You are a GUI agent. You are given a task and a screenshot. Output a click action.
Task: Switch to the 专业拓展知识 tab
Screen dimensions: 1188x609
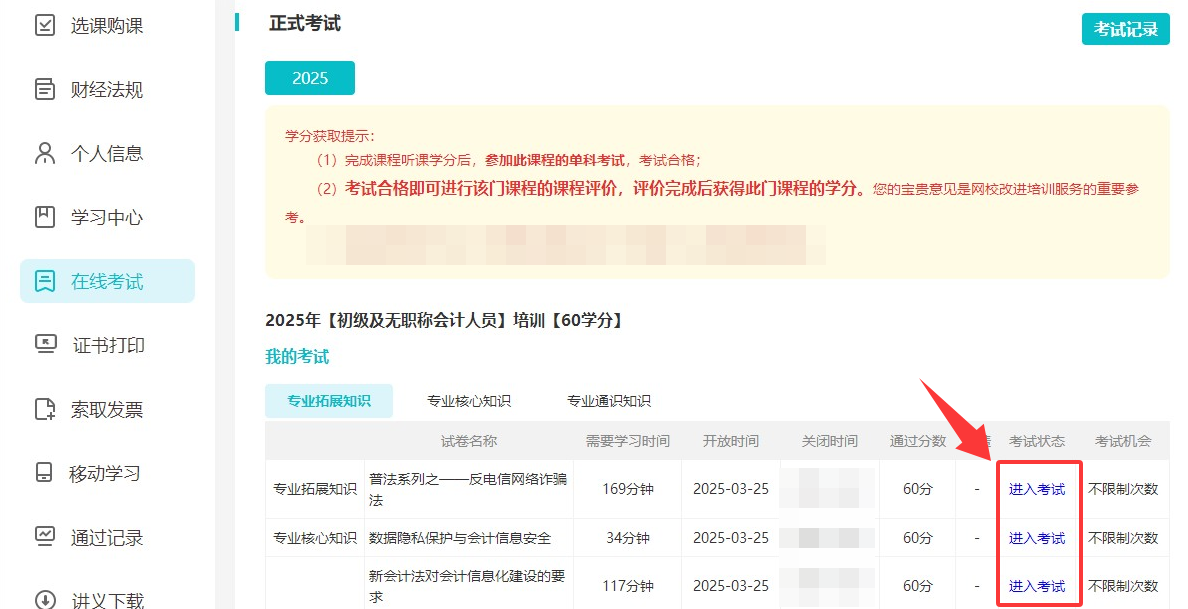tap(329, 401)
